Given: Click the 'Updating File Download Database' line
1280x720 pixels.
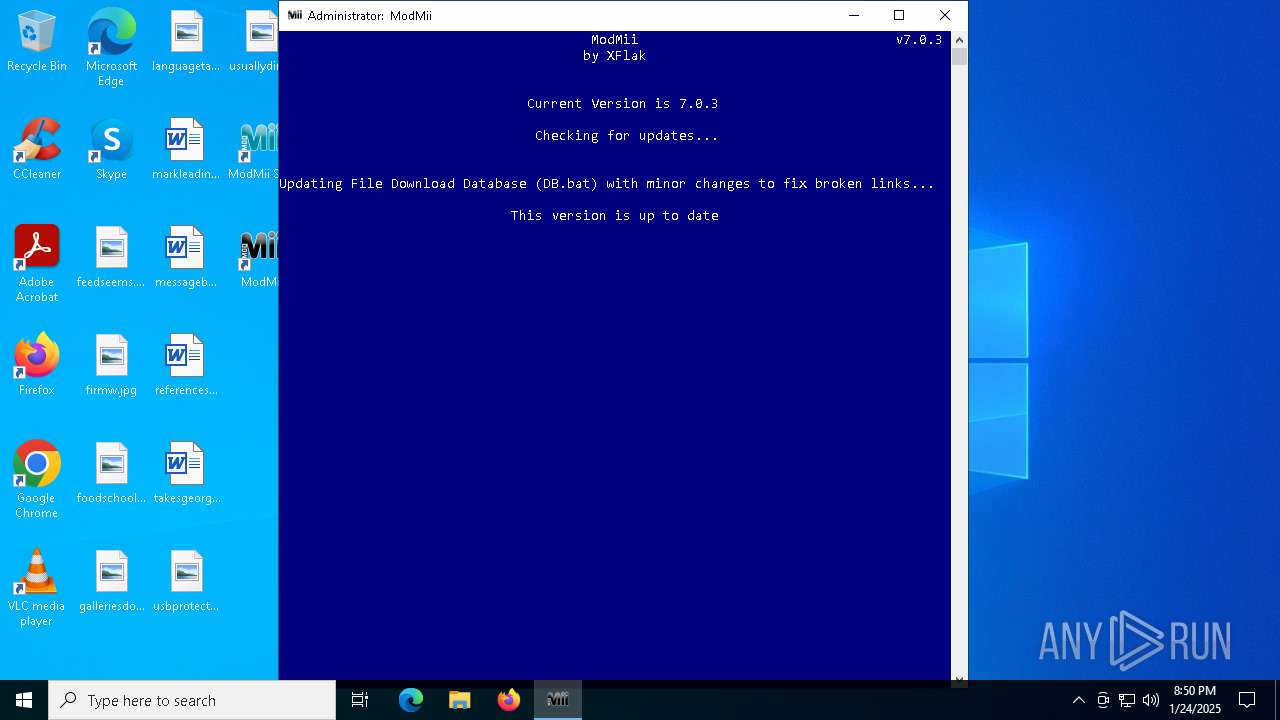Looking at the screenshot, I should coord(607,184).
